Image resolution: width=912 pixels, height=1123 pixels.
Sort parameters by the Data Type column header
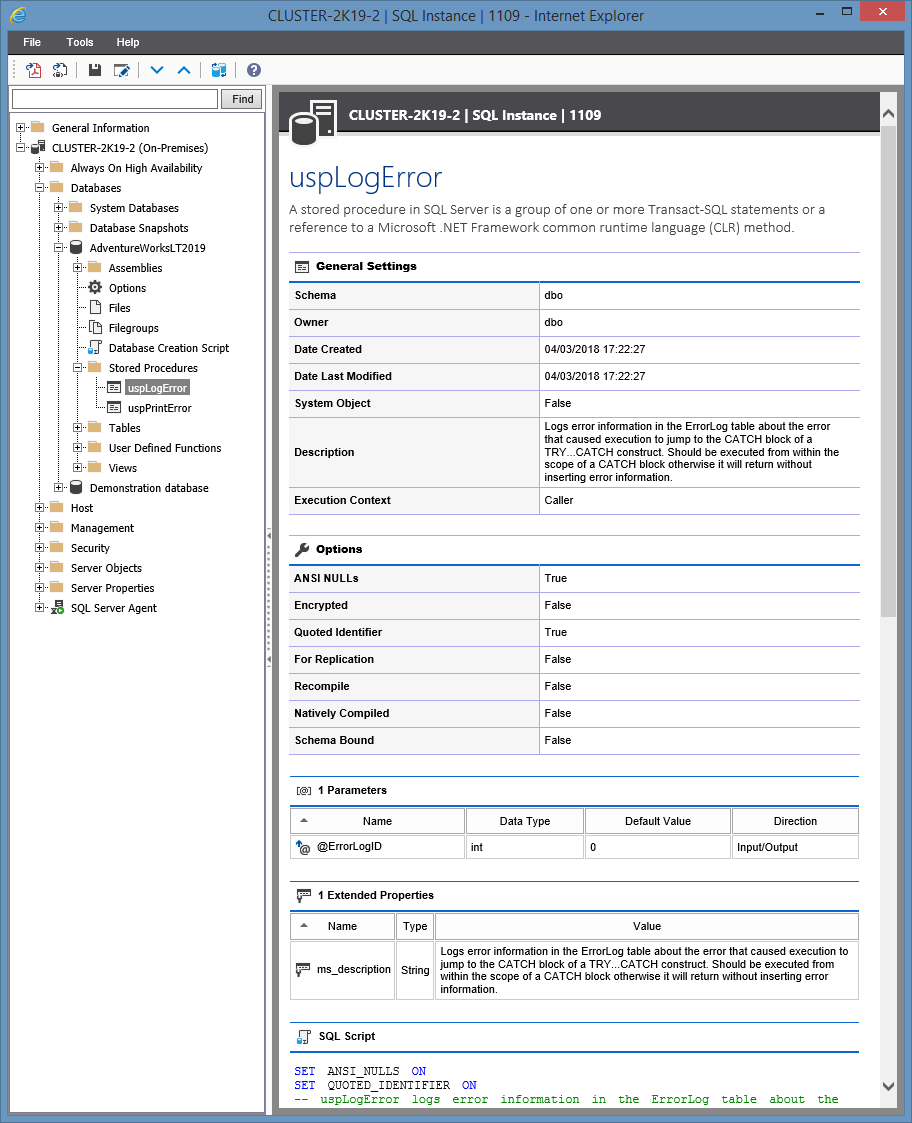click(525, 821)
